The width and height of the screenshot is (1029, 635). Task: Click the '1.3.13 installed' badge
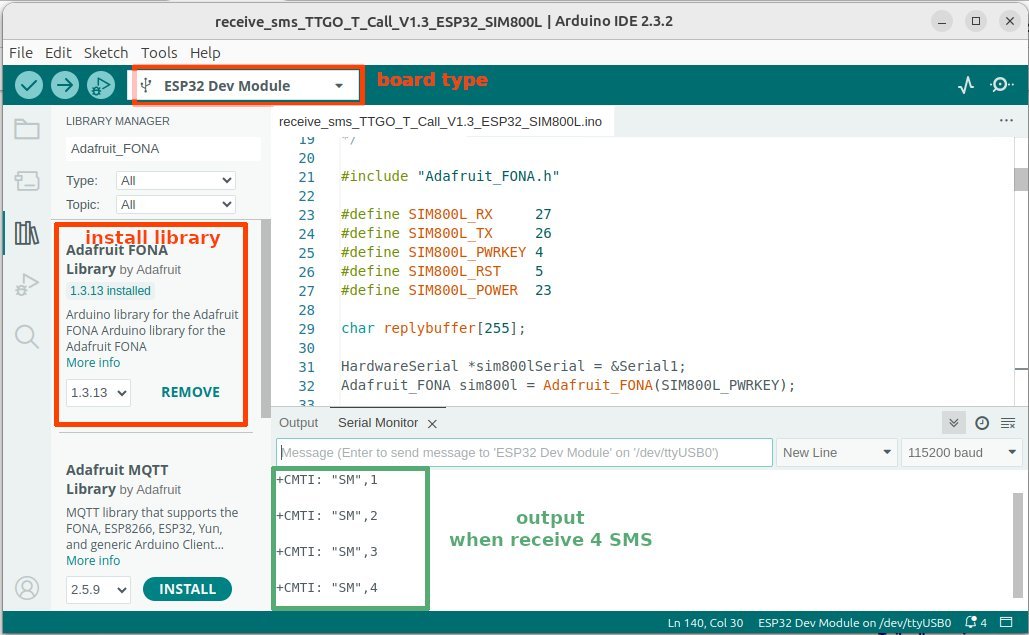[x=110, y=291]
